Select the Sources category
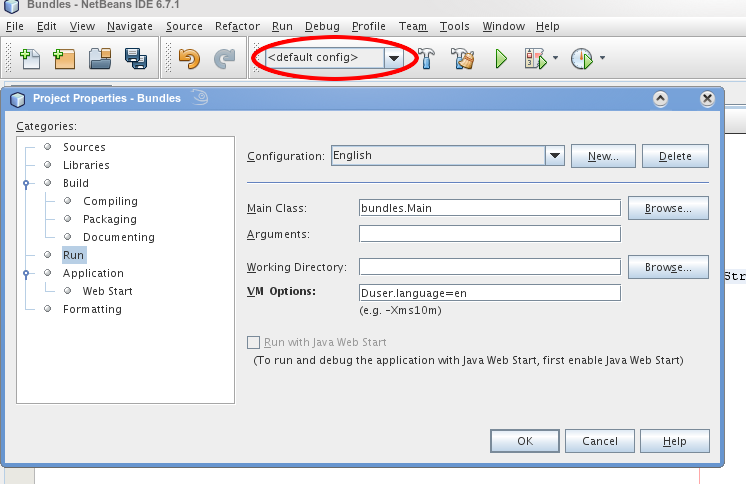The height and width of the screenshot is (484, 746). coord(84,147)
